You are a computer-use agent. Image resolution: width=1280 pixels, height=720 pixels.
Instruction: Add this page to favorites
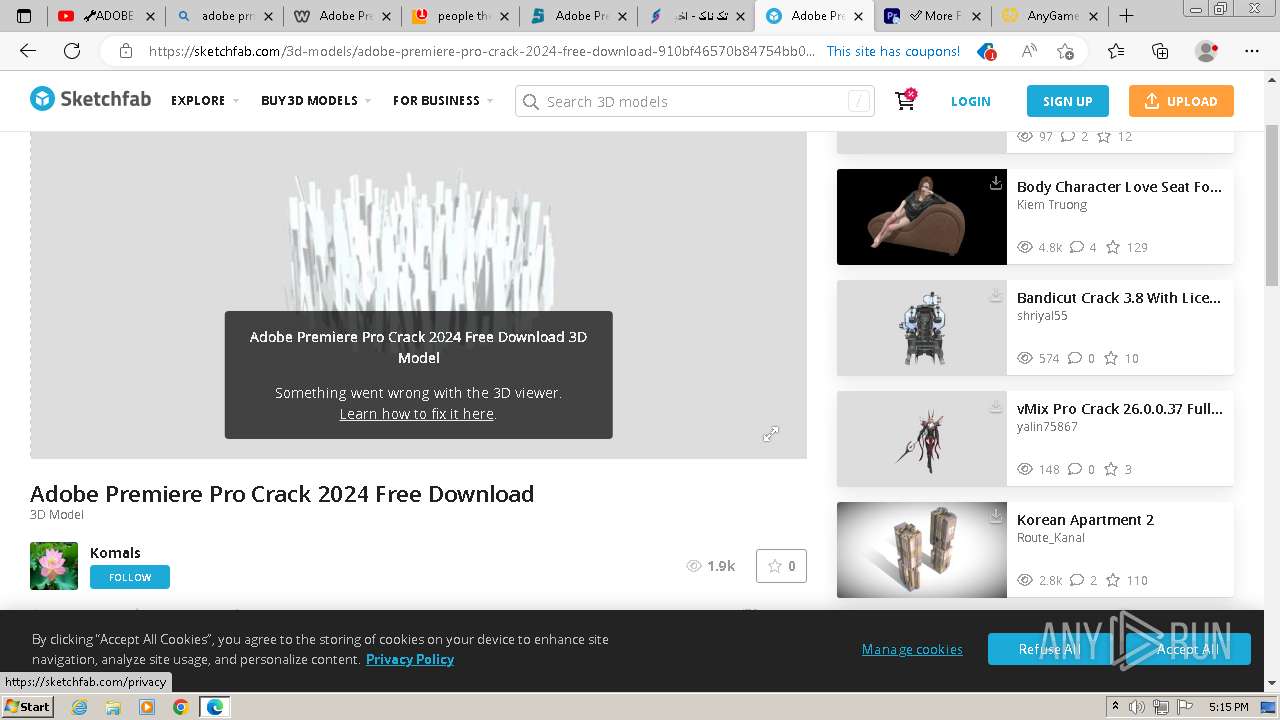[x=1066, y=51]
